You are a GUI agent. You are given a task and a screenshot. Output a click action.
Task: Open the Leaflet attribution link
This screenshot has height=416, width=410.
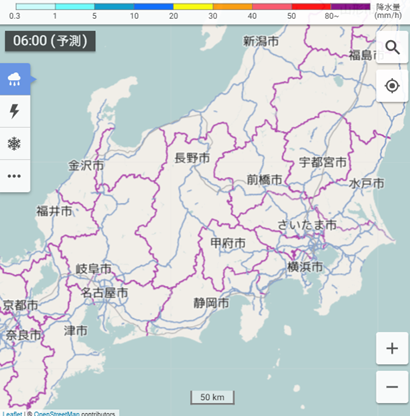(12, 414)
